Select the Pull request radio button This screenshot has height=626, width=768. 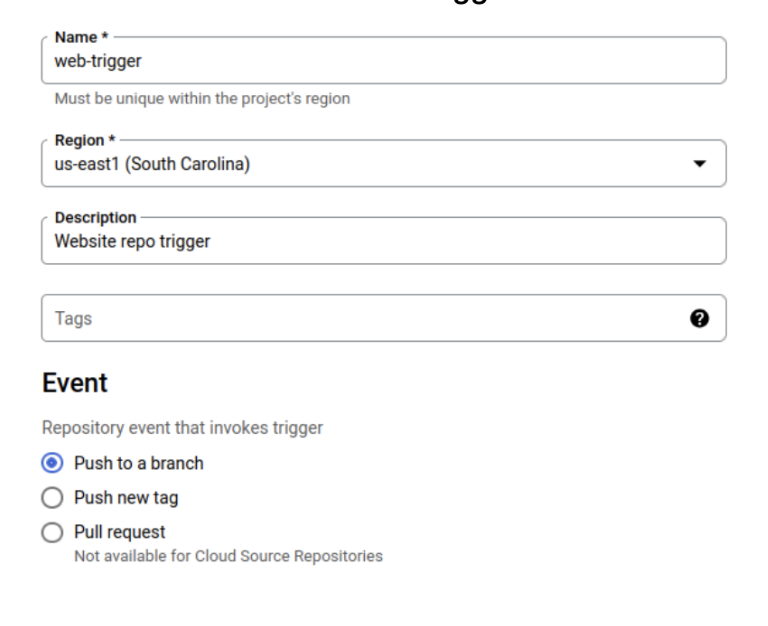tap(52, 532)
